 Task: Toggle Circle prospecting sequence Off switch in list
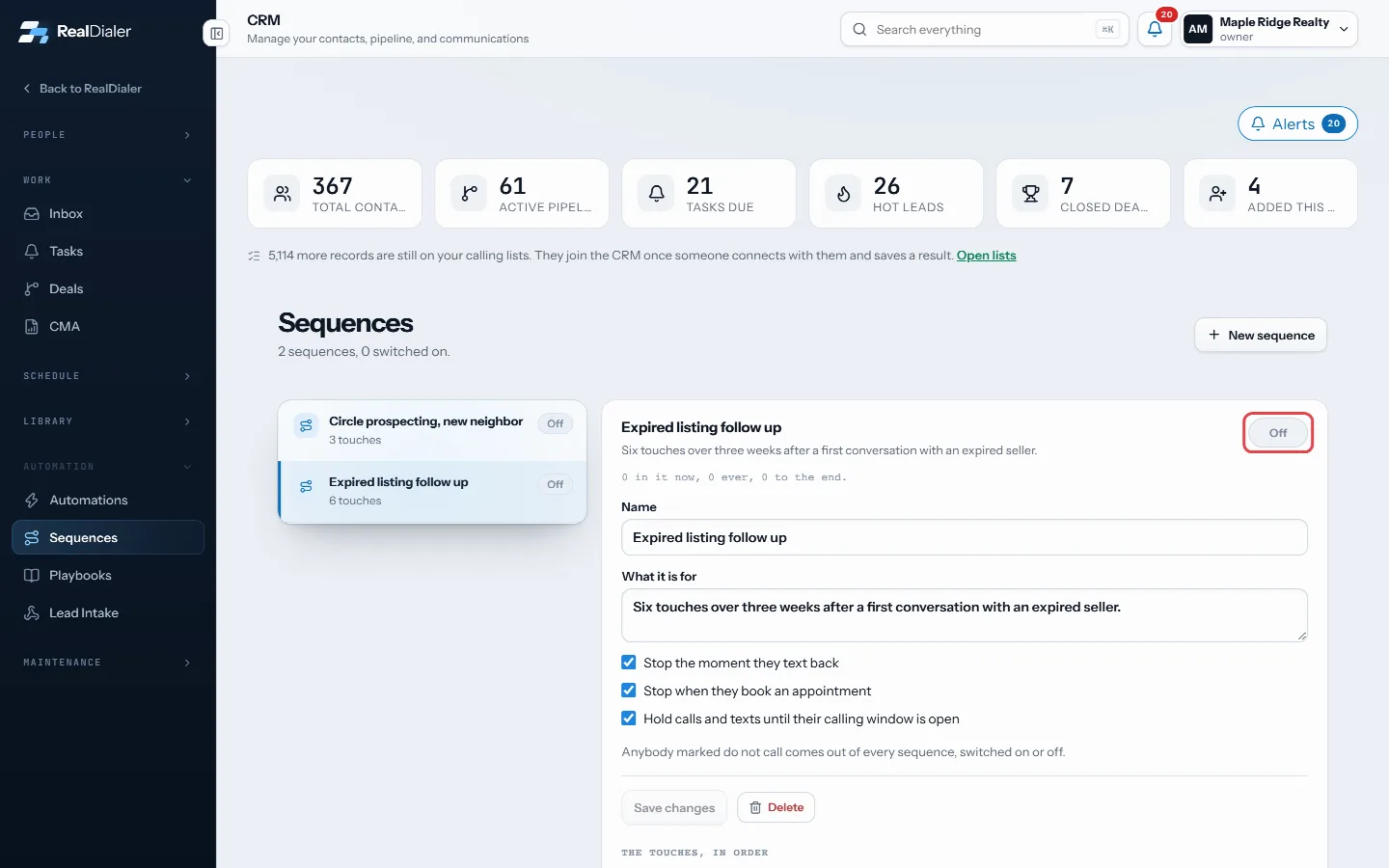click(x=556, y=423)
